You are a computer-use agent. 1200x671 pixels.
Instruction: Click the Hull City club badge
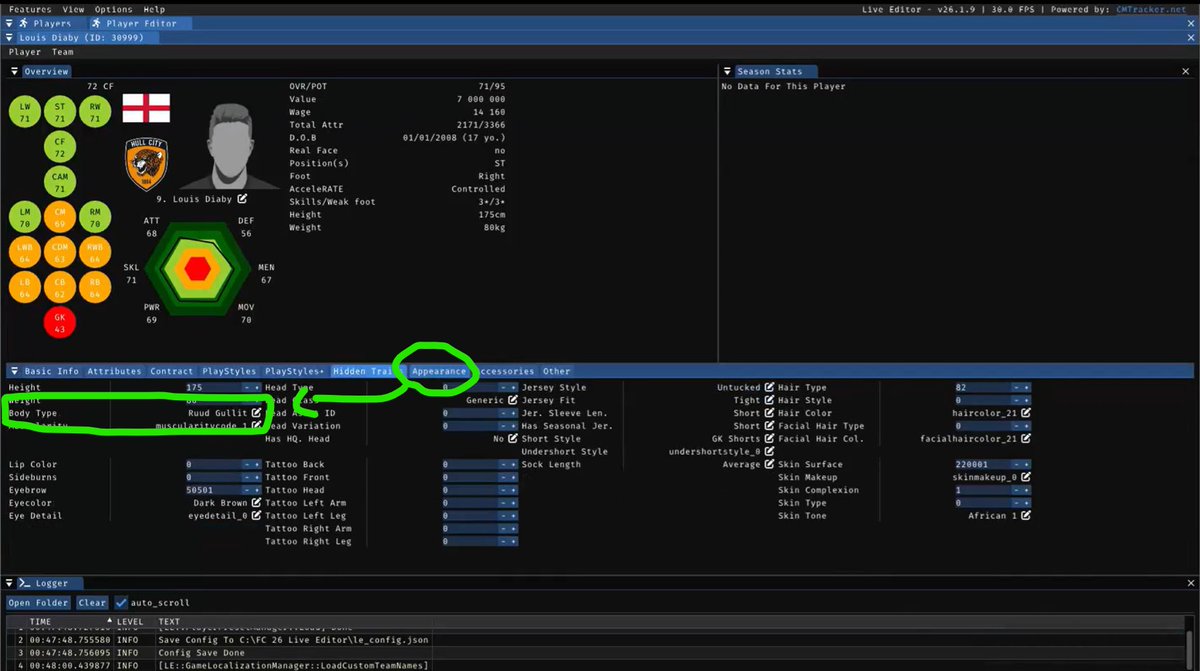pyautogui.click(x=145, y=163)
